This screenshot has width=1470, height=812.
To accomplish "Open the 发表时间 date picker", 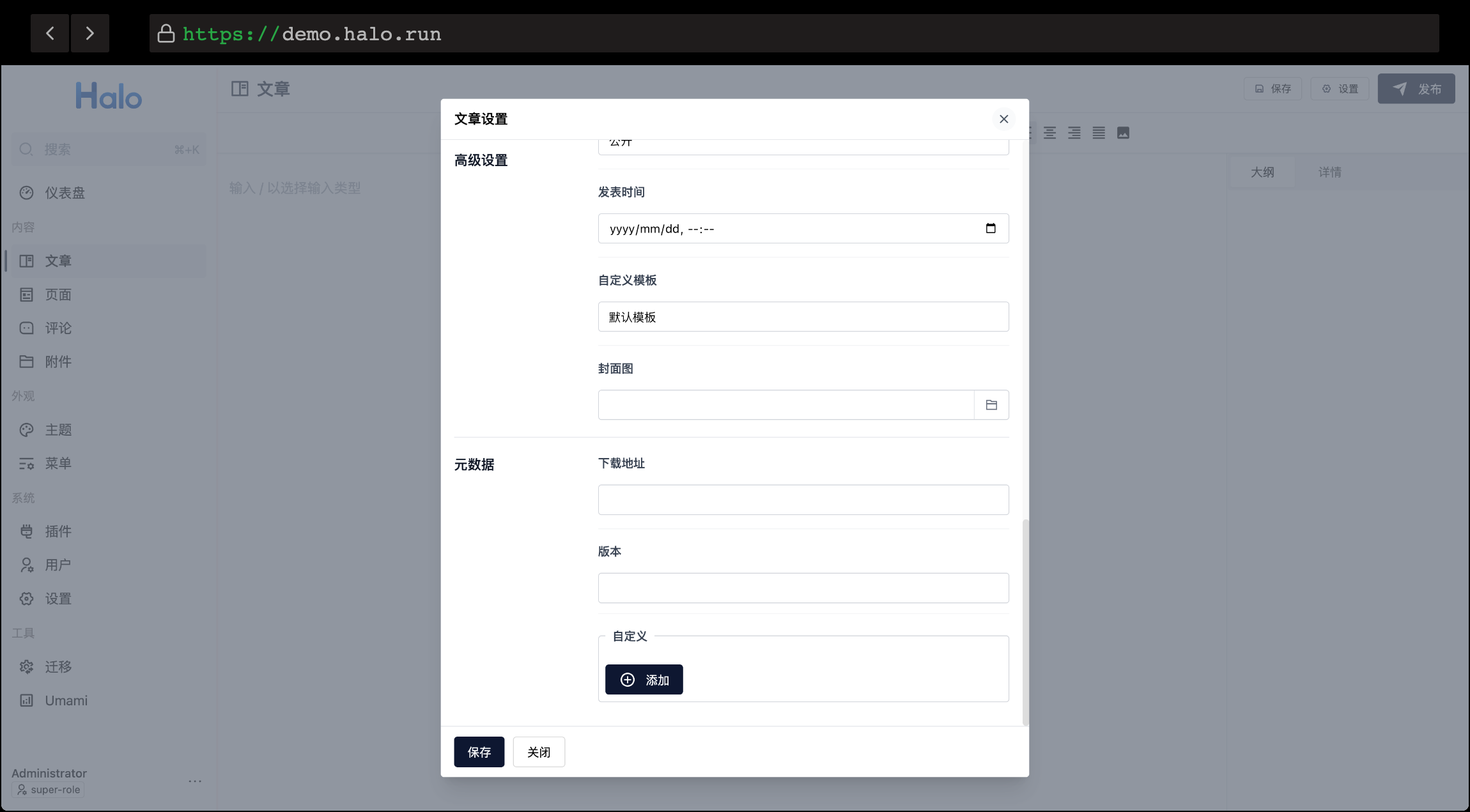I will 991,228.
